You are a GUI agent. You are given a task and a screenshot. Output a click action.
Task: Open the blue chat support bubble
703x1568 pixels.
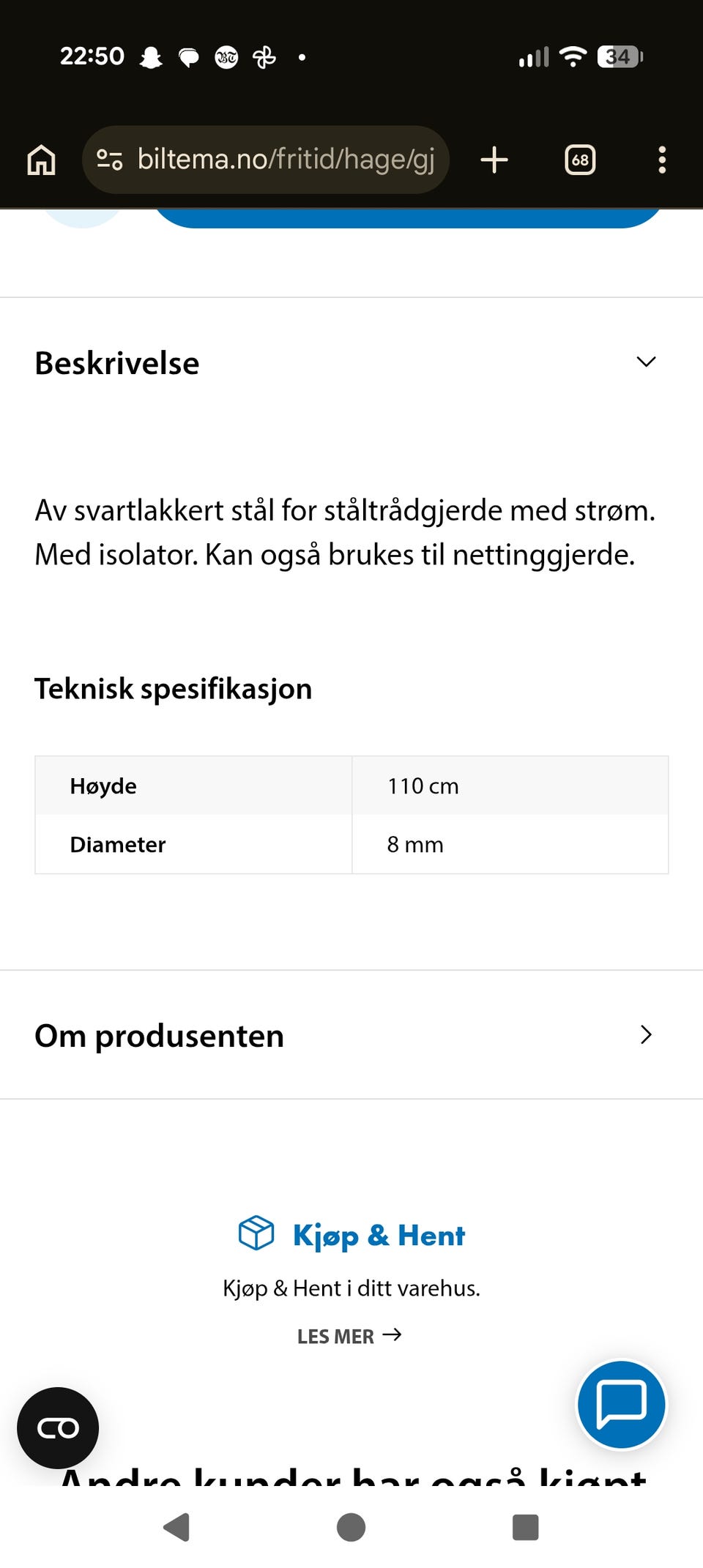(621, 1405)
